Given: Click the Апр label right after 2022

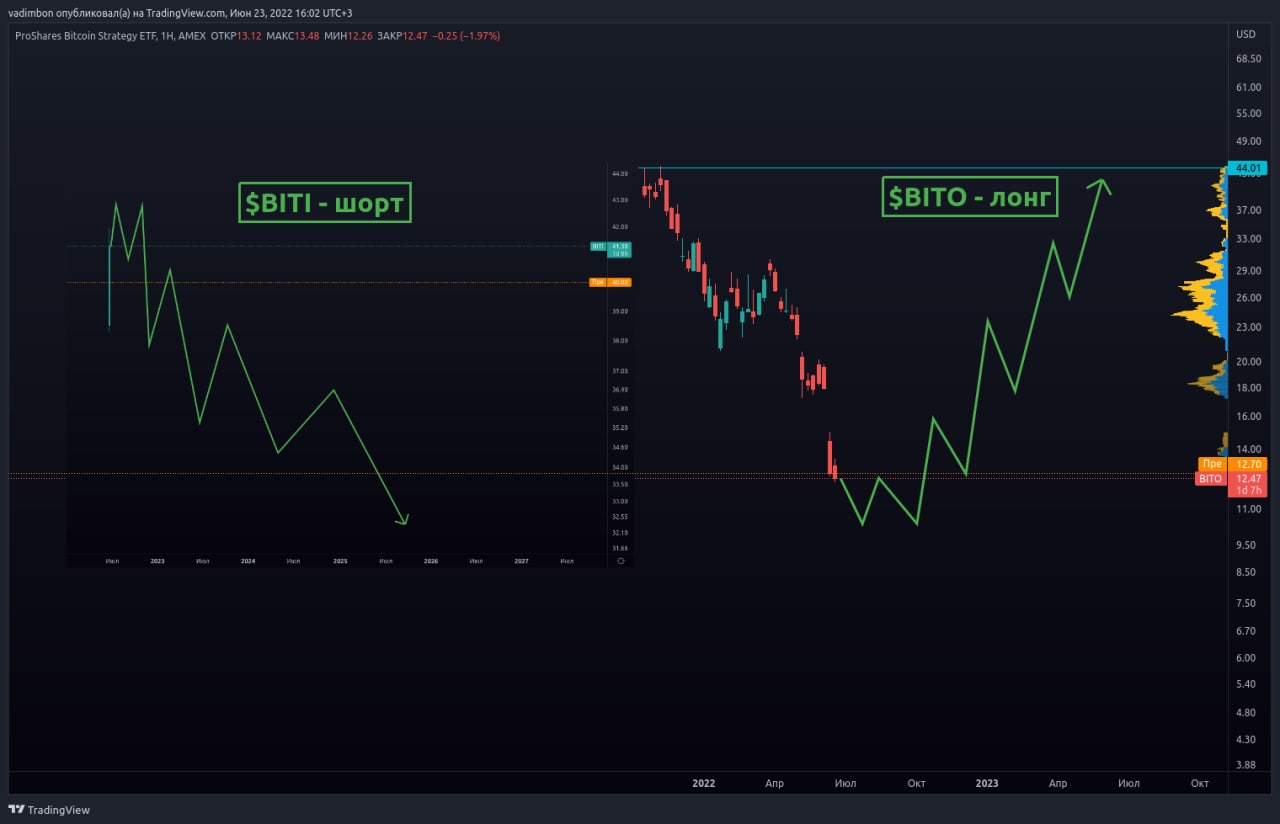Looking at the screenshot, I should 774,783.
